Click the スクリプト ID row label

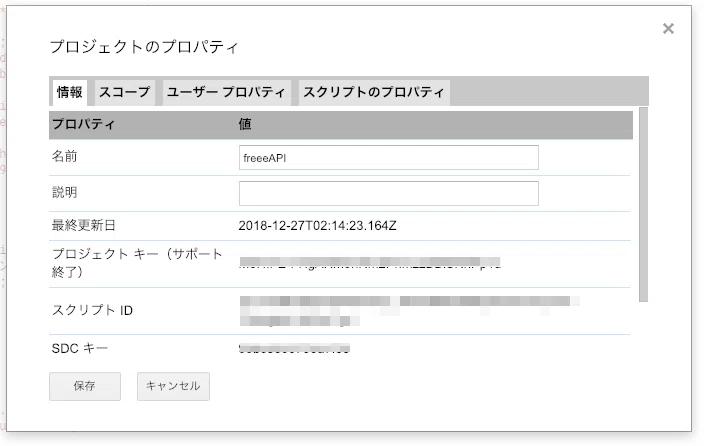point(92,310)
